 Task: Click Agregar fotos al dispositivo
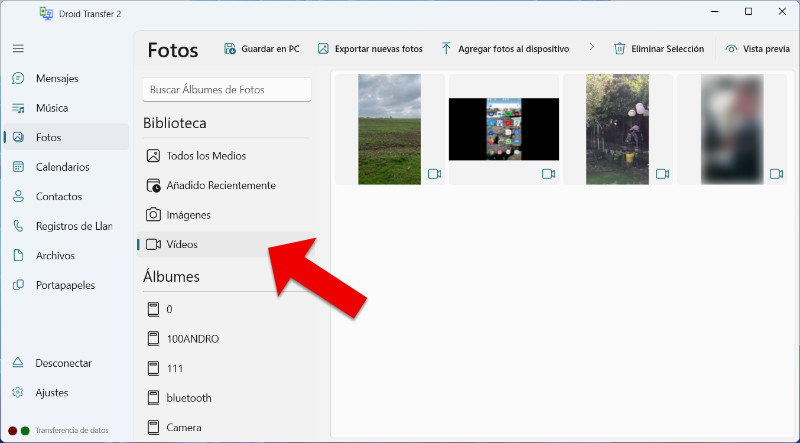click(505, 49)
